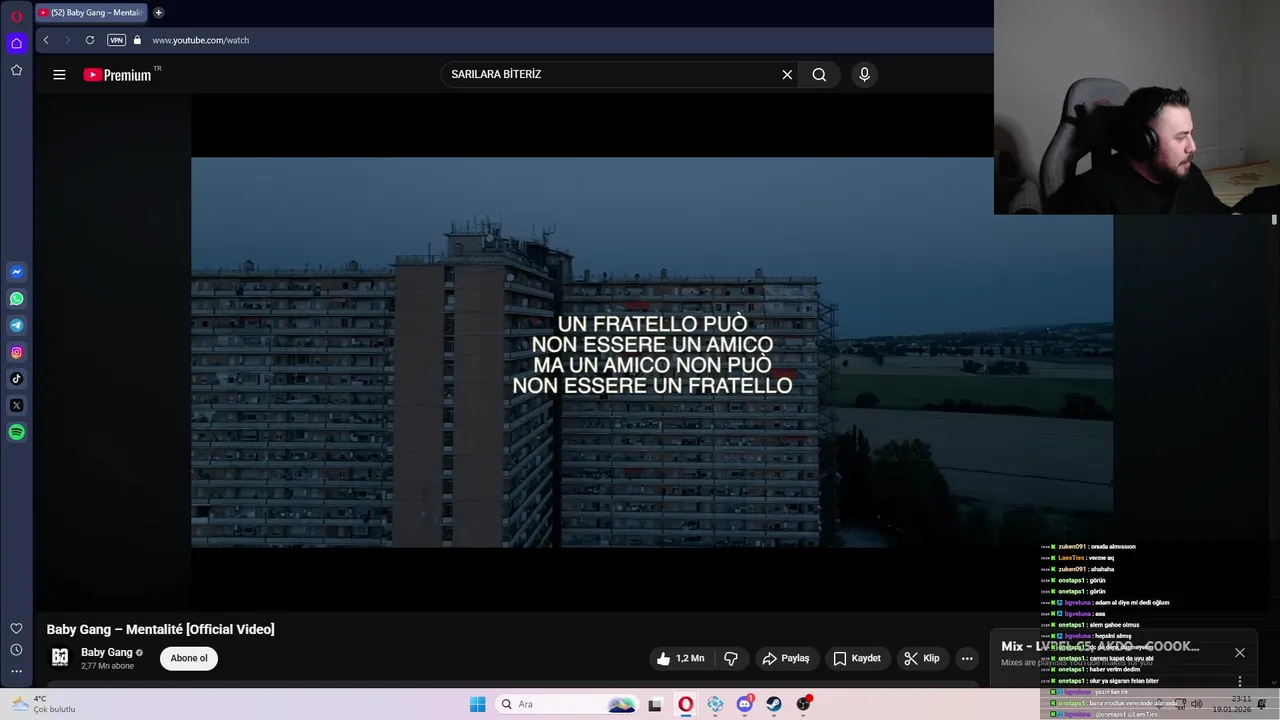Open Steam from the taskbar

(x=774, y=704)
